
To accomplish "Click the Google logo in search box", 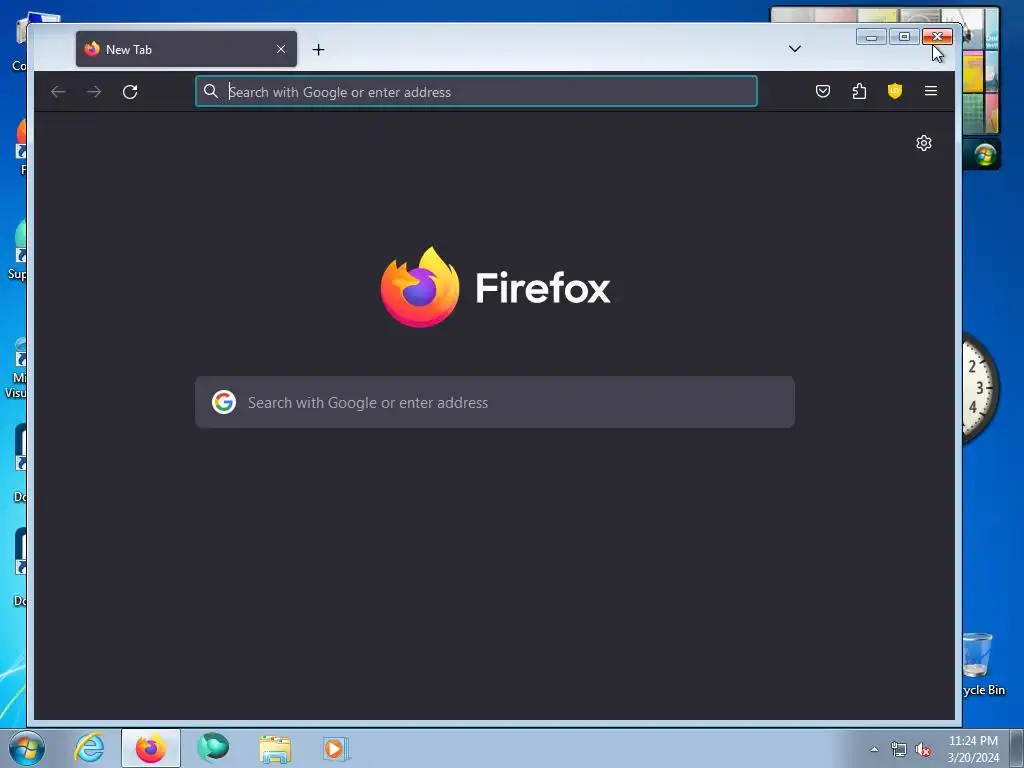I will click(x=224, y=402).
